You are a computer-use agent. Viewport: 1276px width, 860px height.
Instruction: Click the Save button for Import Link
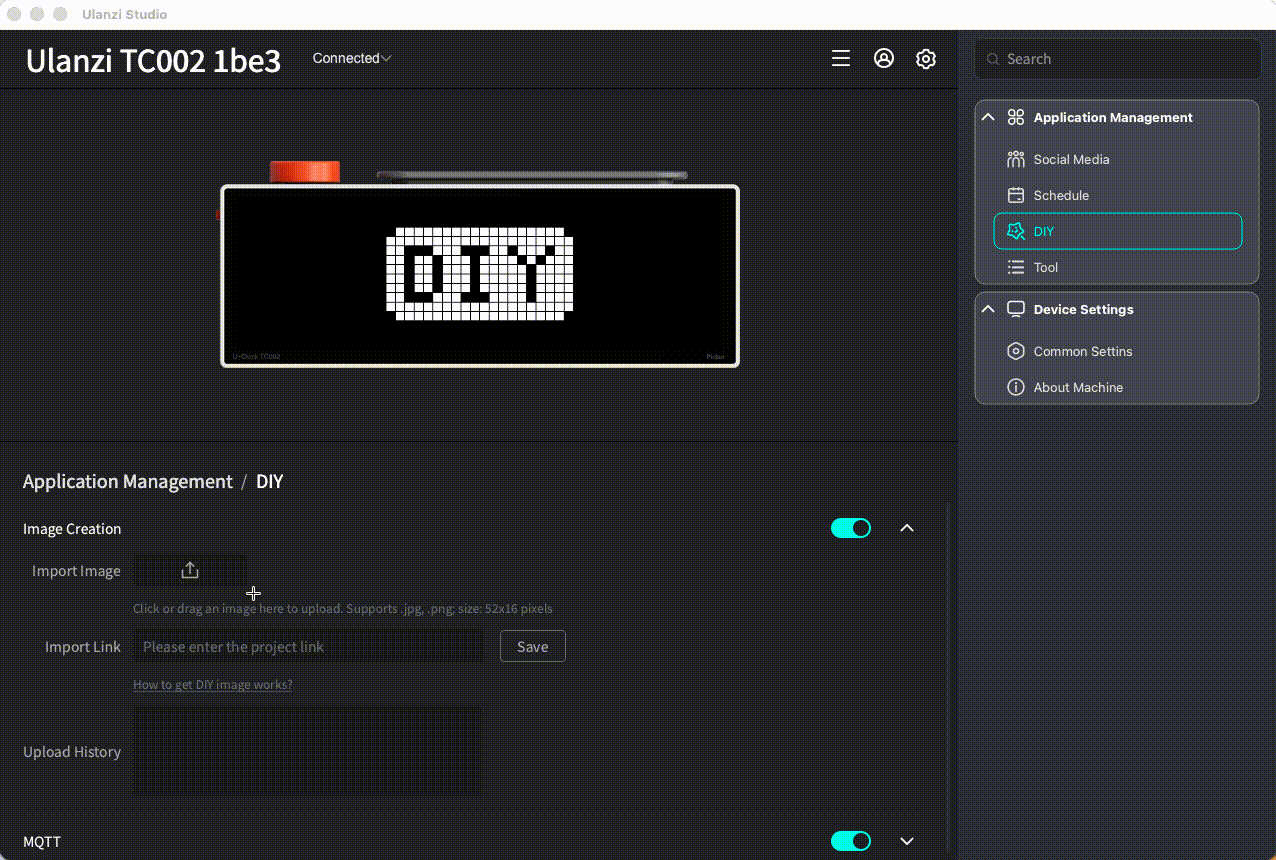pyautogui.click(x=533, y=646)
